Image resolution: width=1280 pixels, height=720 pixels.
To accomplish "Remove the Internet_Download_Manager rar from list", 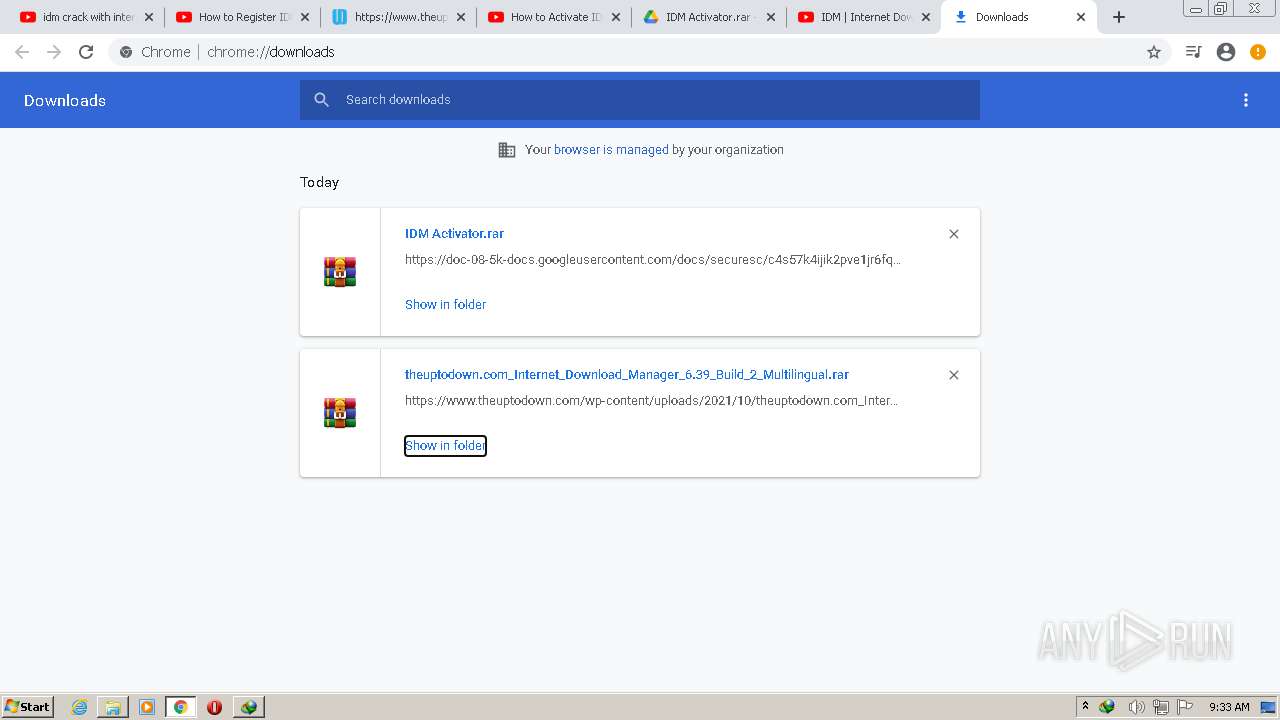I will 954,375.
